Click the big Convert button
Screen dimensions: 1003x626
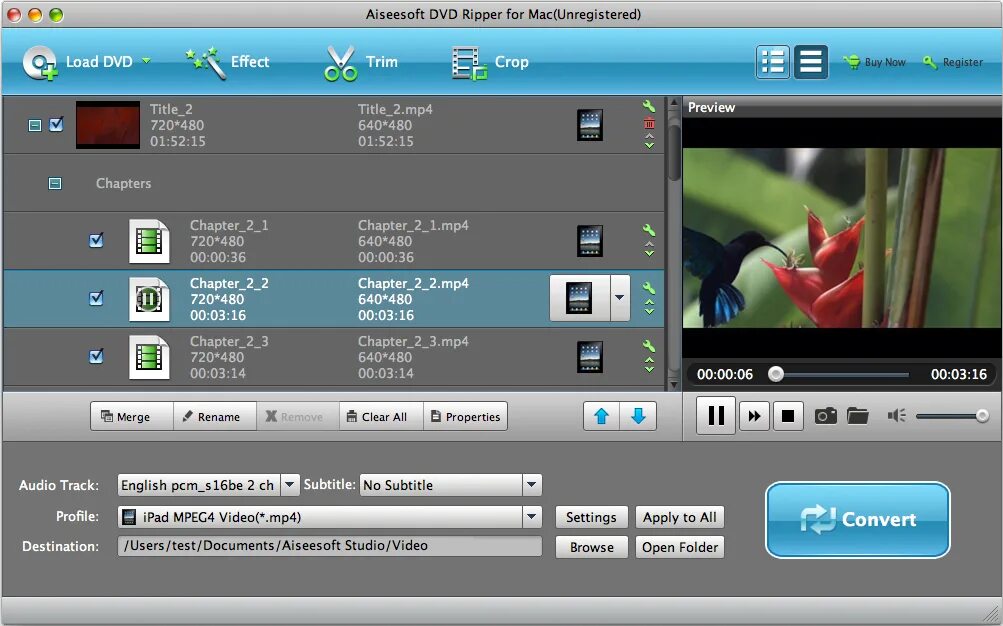(x=857, y=519)
